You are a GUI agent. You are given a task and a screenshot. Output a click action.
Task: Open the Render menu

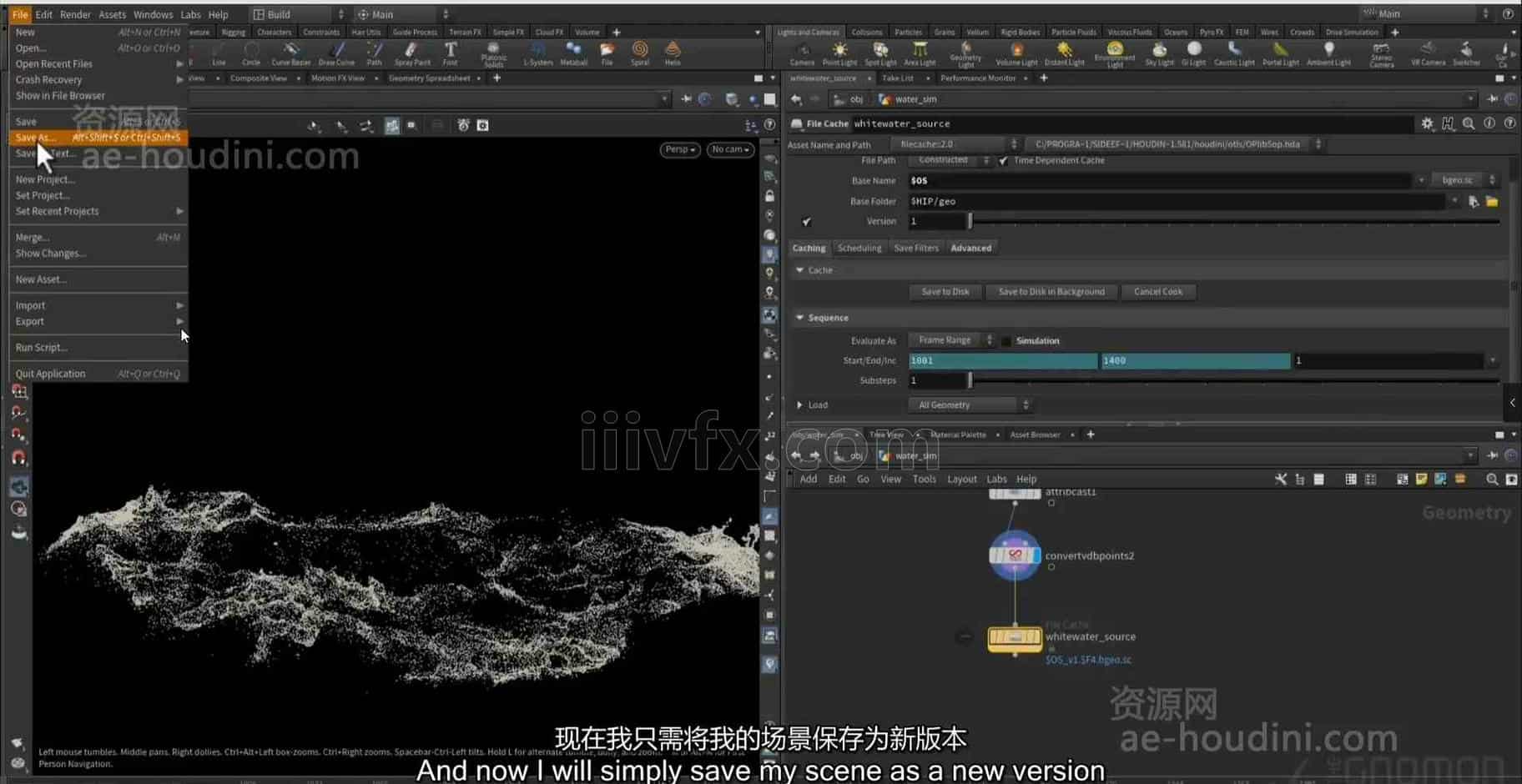(x=75, y=14)
